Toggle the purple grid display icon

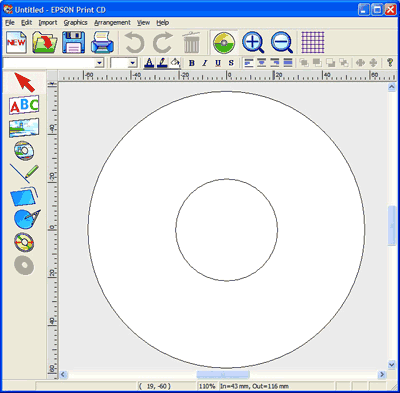[313, 42]
